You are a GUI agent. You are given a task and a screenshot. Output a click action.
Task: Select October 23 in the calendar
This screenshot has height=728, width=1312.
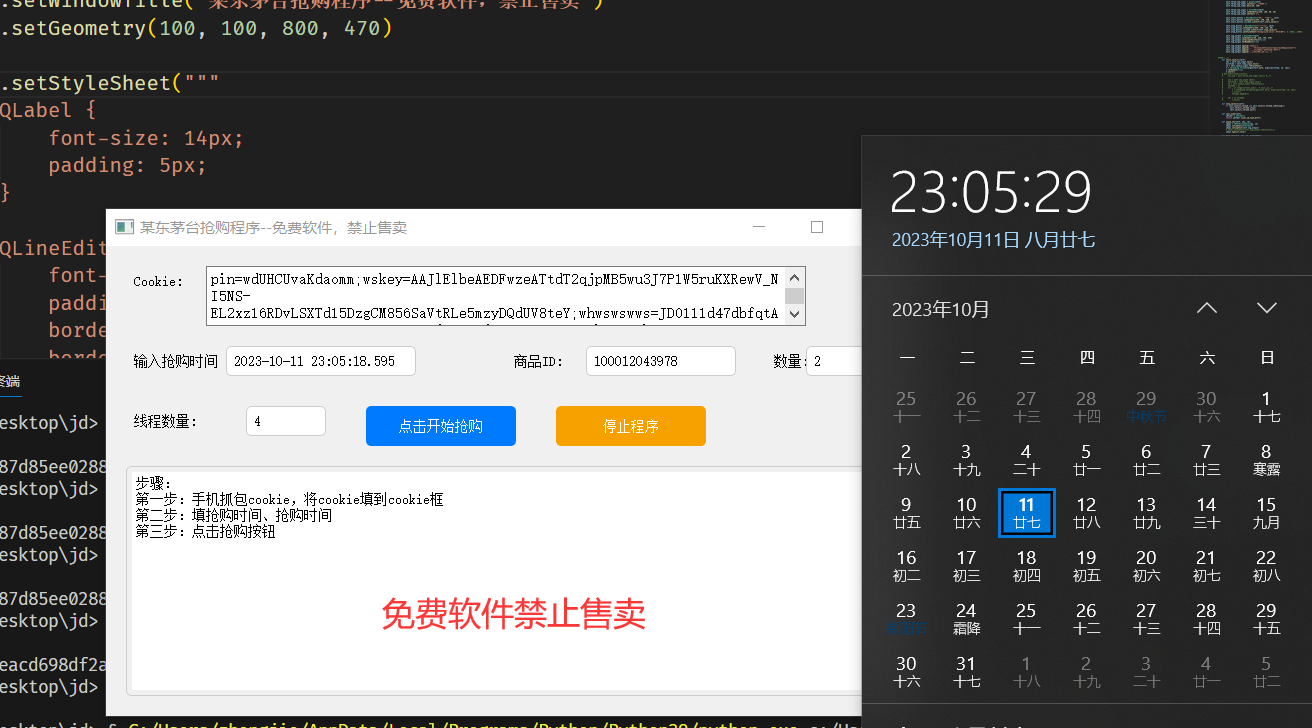pyautogui.click(x=906, y=619)
